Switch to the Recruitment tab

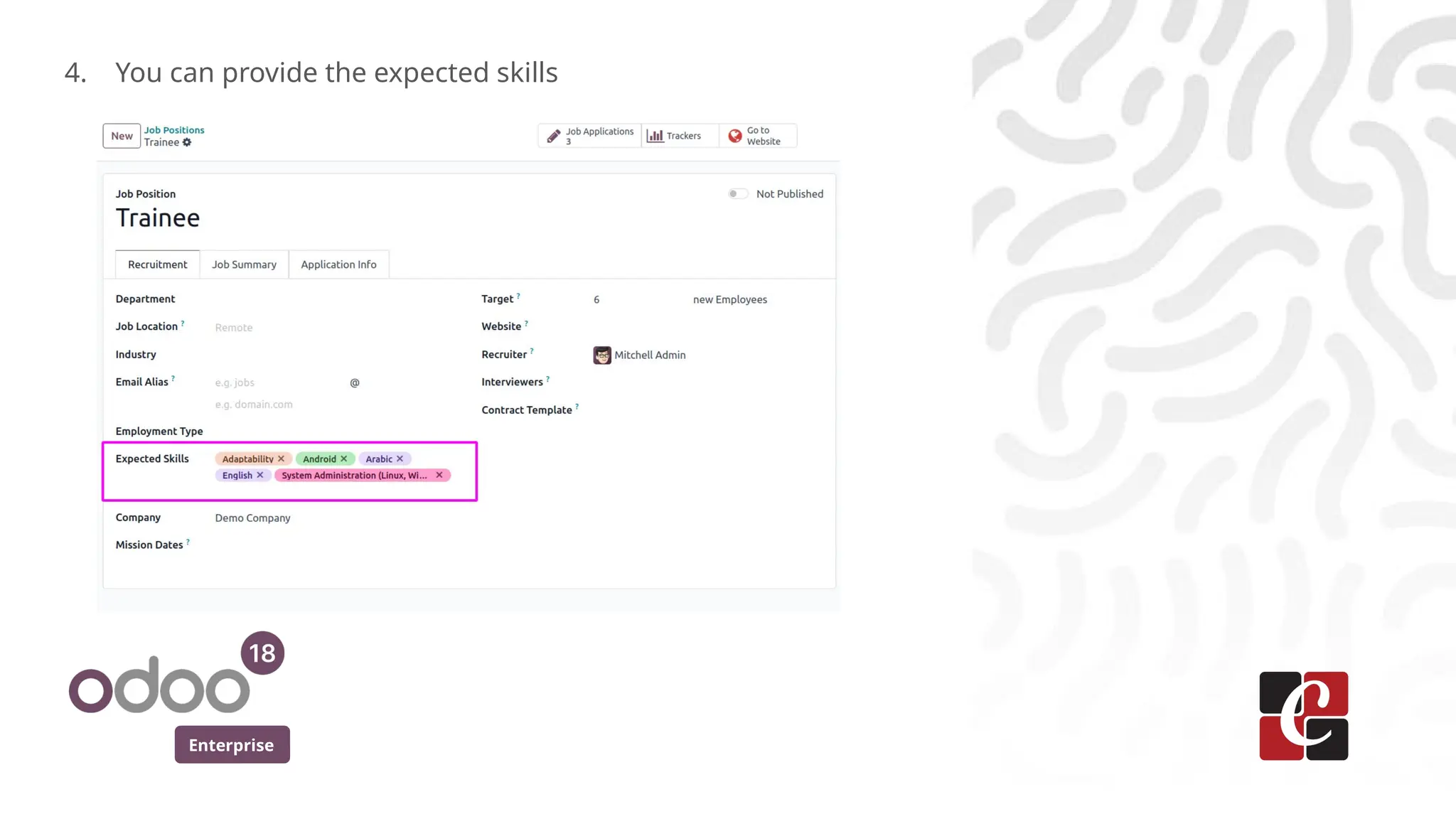(158, 264)
